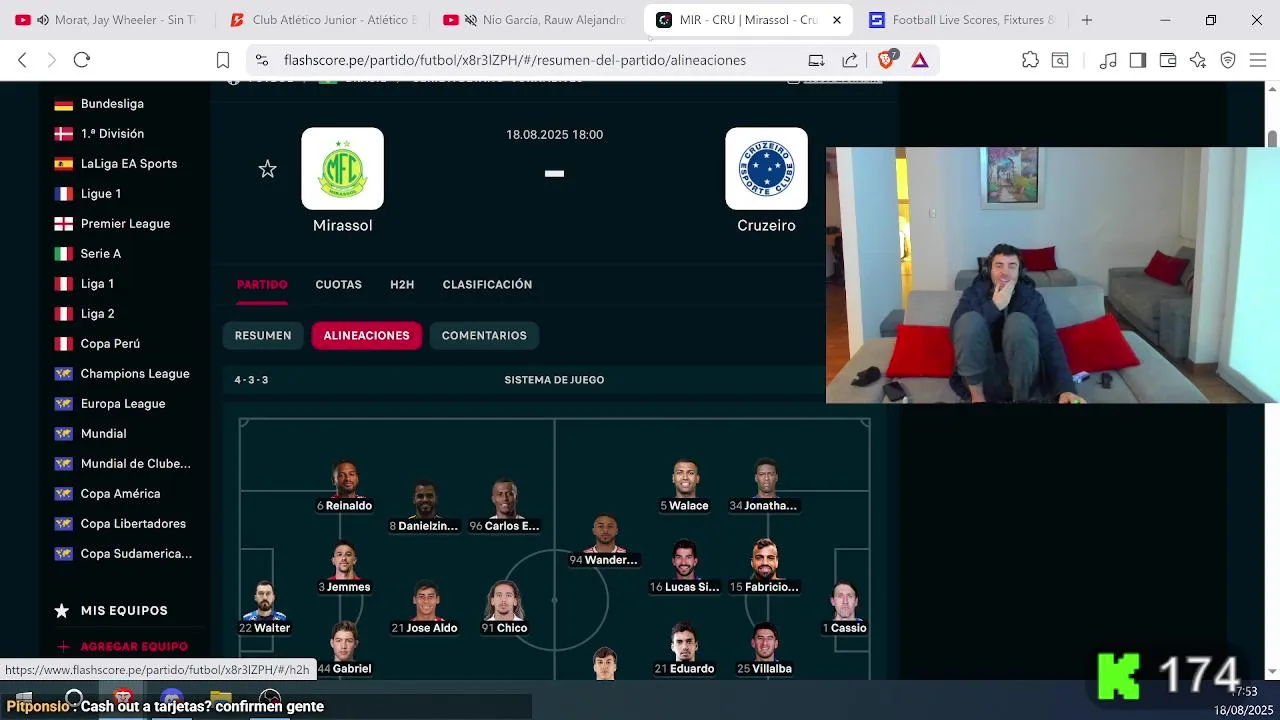Open the Brave Shields lion icon
The width and height of the screenshot is (1280, 720).
pos(886,60)
